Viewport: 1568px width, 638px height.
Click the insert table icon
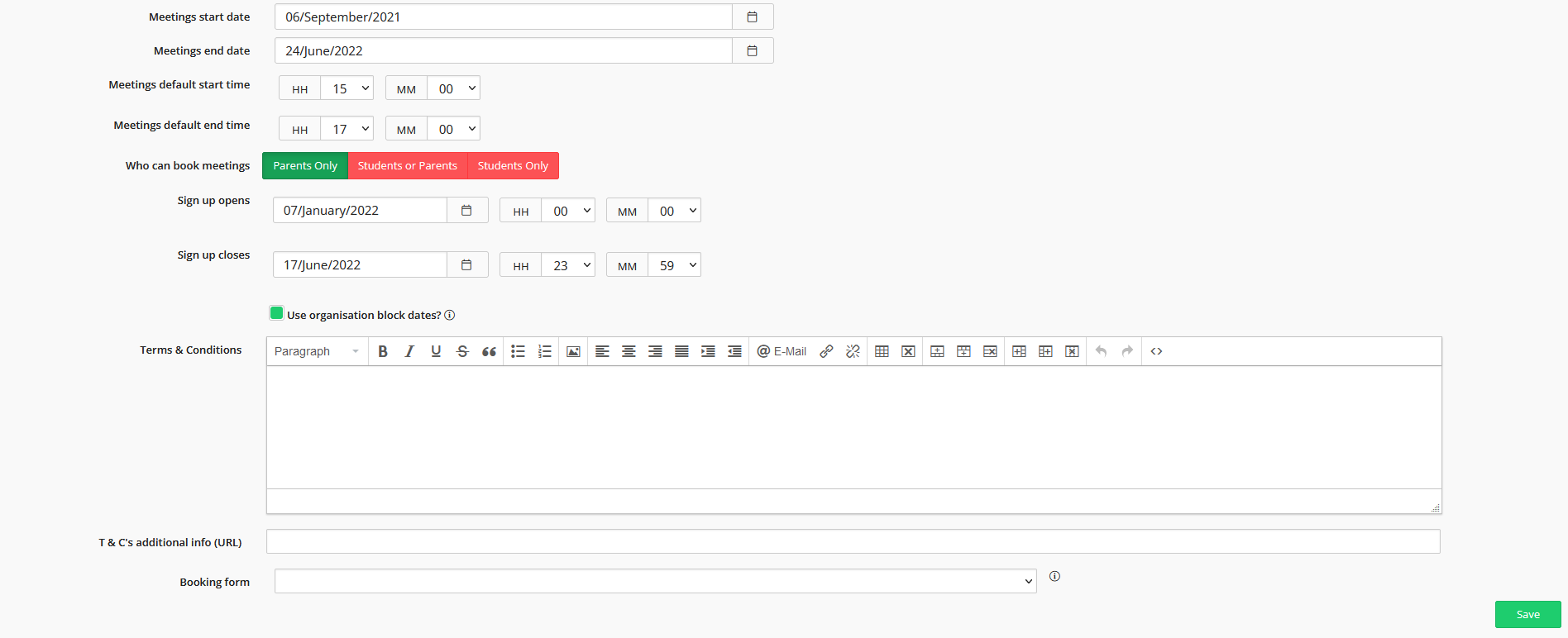click(882, 351)
